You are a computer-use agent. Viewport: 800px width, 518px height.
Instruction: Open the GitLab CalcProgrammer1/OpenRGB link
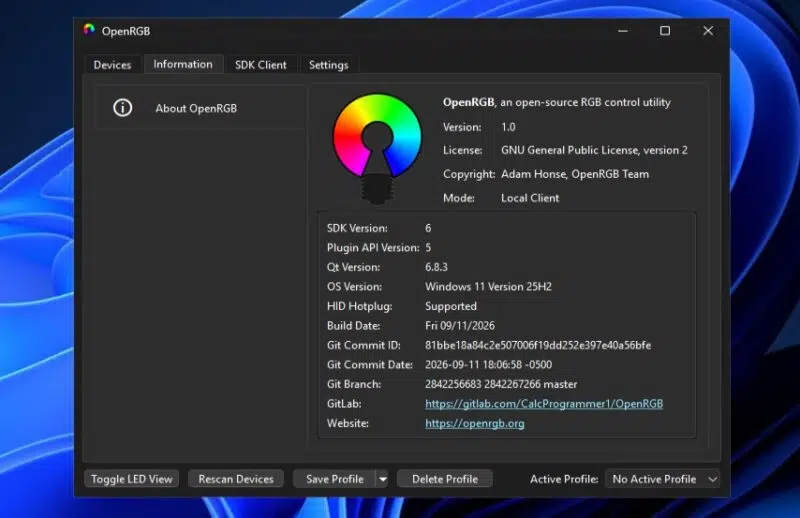pos(544,404)
